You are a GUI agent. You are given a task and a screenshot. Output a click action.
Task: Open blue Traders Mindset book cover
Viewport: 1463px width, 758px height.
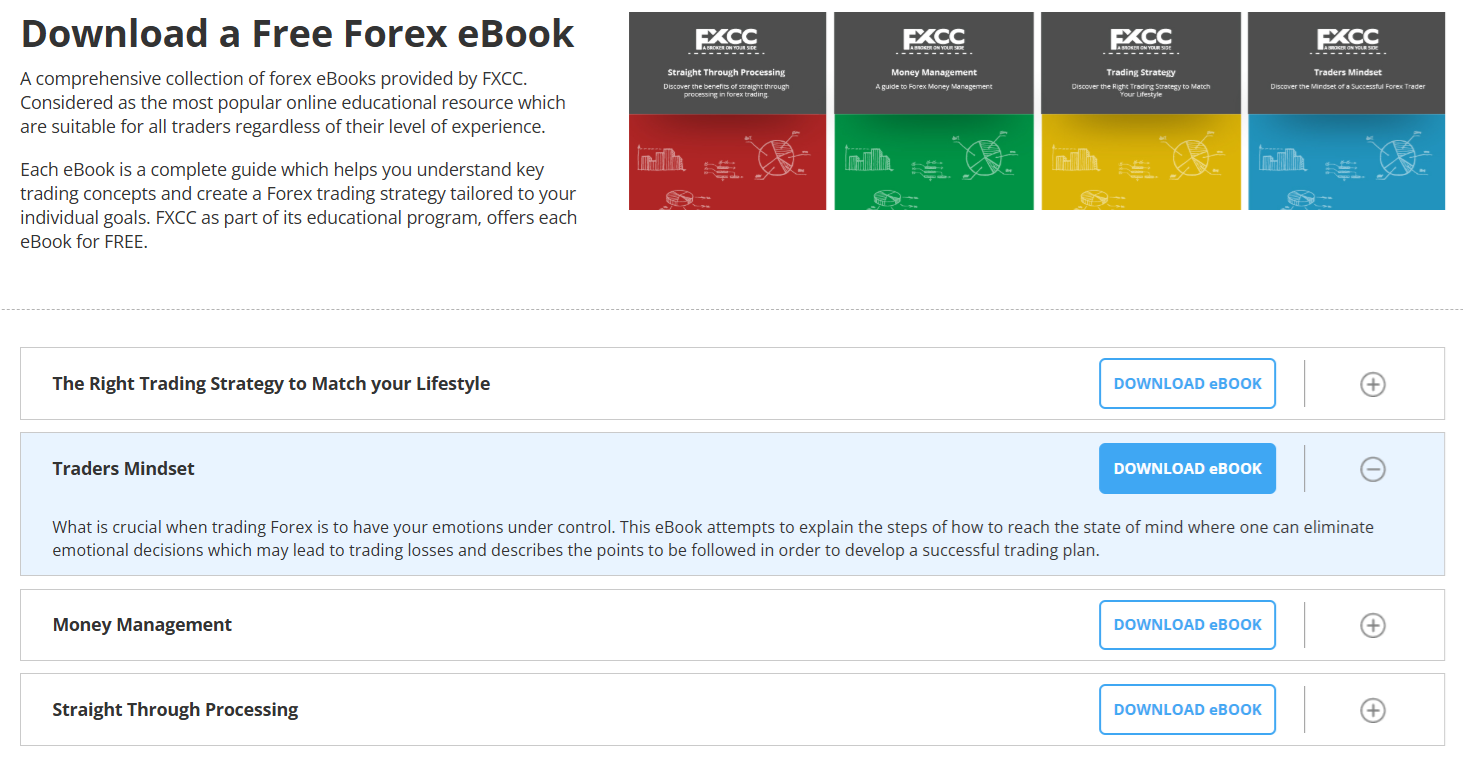click(1346, 111)
